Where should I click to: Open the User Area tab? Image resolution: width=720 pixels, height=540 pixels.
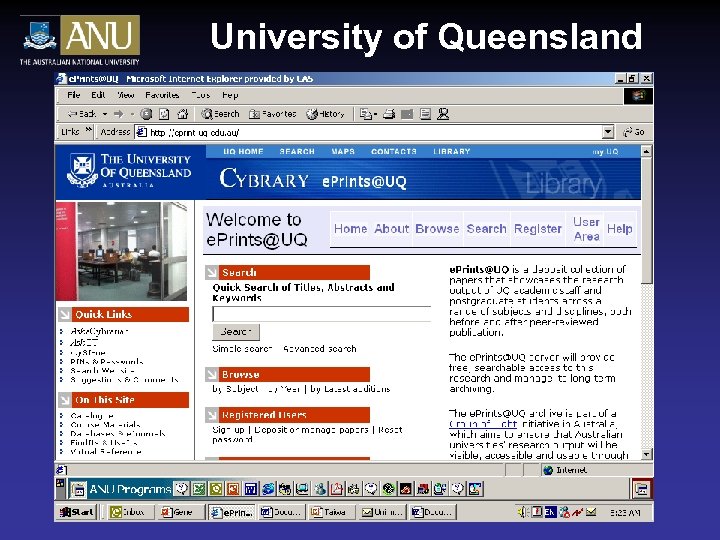click(x=586, y=229)
